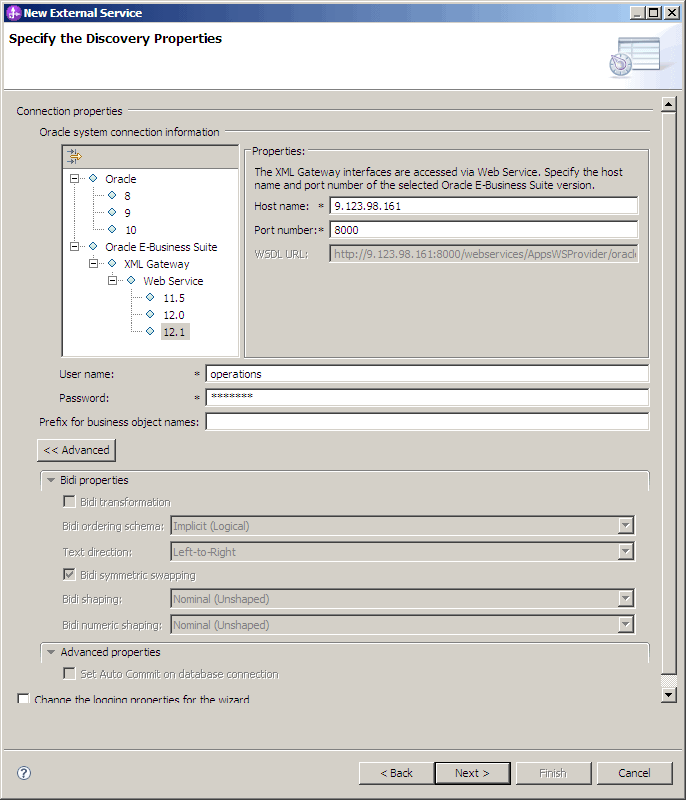Check 'Set Auto Commit on database connection'
686x800 pixels.
pyautogui.click(x=69, y=672)
